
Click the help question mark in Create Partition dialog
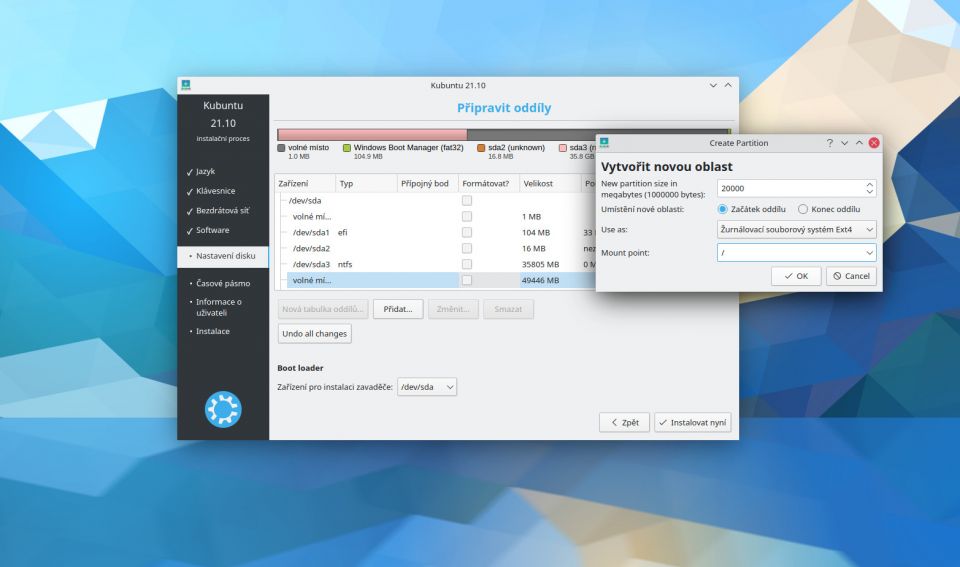pos(830,143)
